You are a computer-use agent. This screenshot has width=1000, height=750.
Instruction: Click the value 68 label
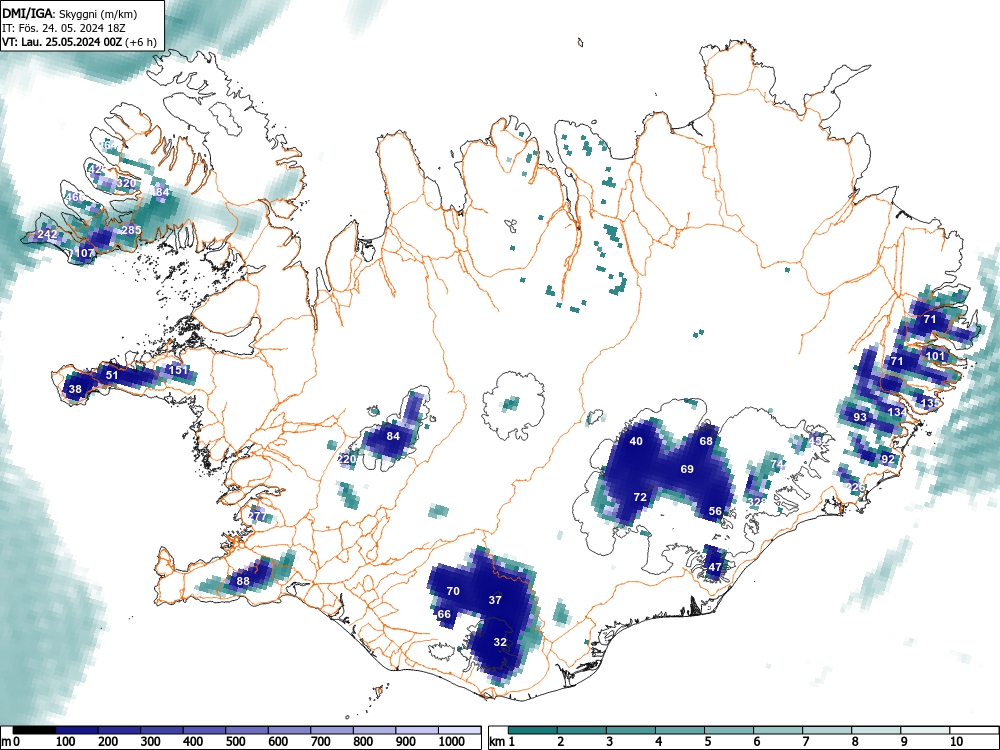point(706,441)
